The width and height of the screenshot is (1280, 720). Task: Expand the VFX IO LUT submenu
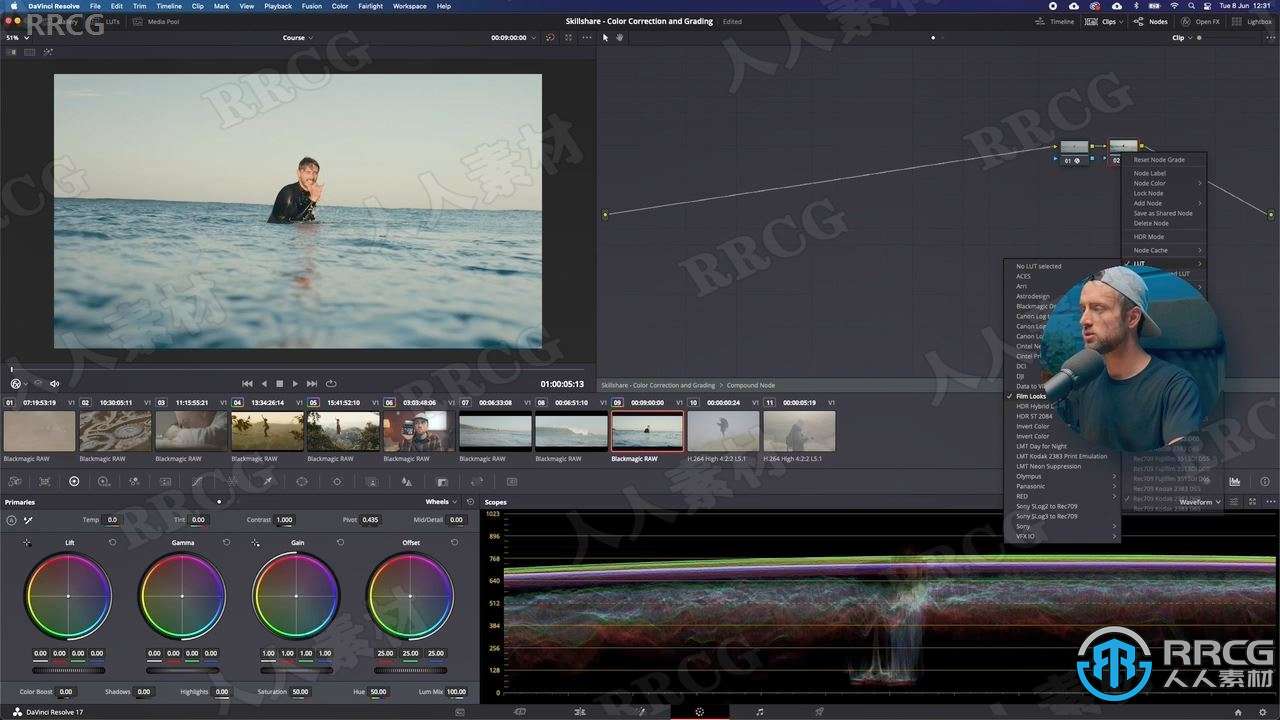(1064, 536)
